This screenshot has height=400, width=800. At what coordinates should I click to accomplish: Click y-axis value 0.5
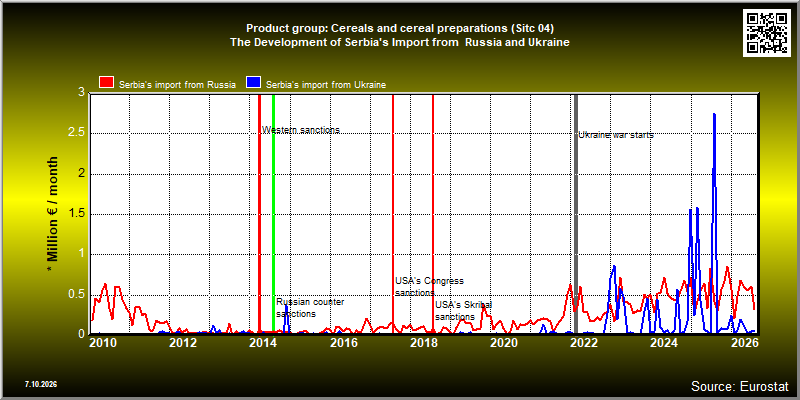tap(77, 294)
